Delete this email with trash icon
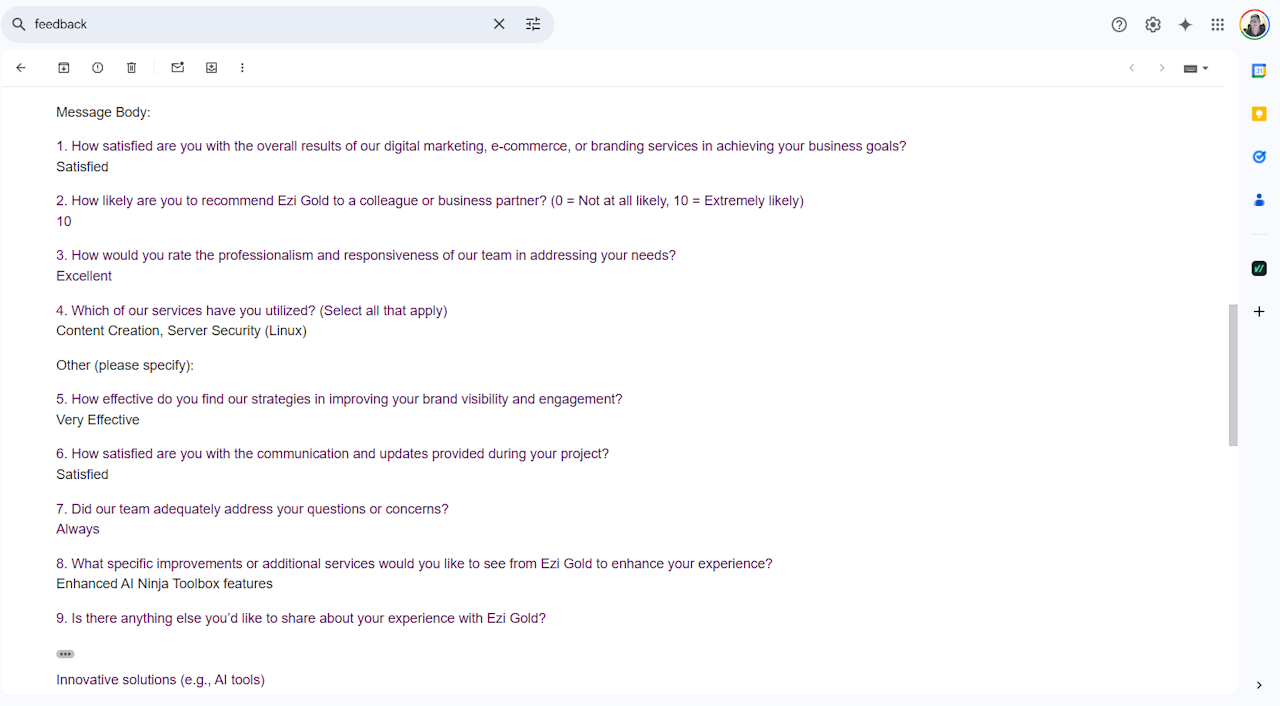 pos(131,68)
